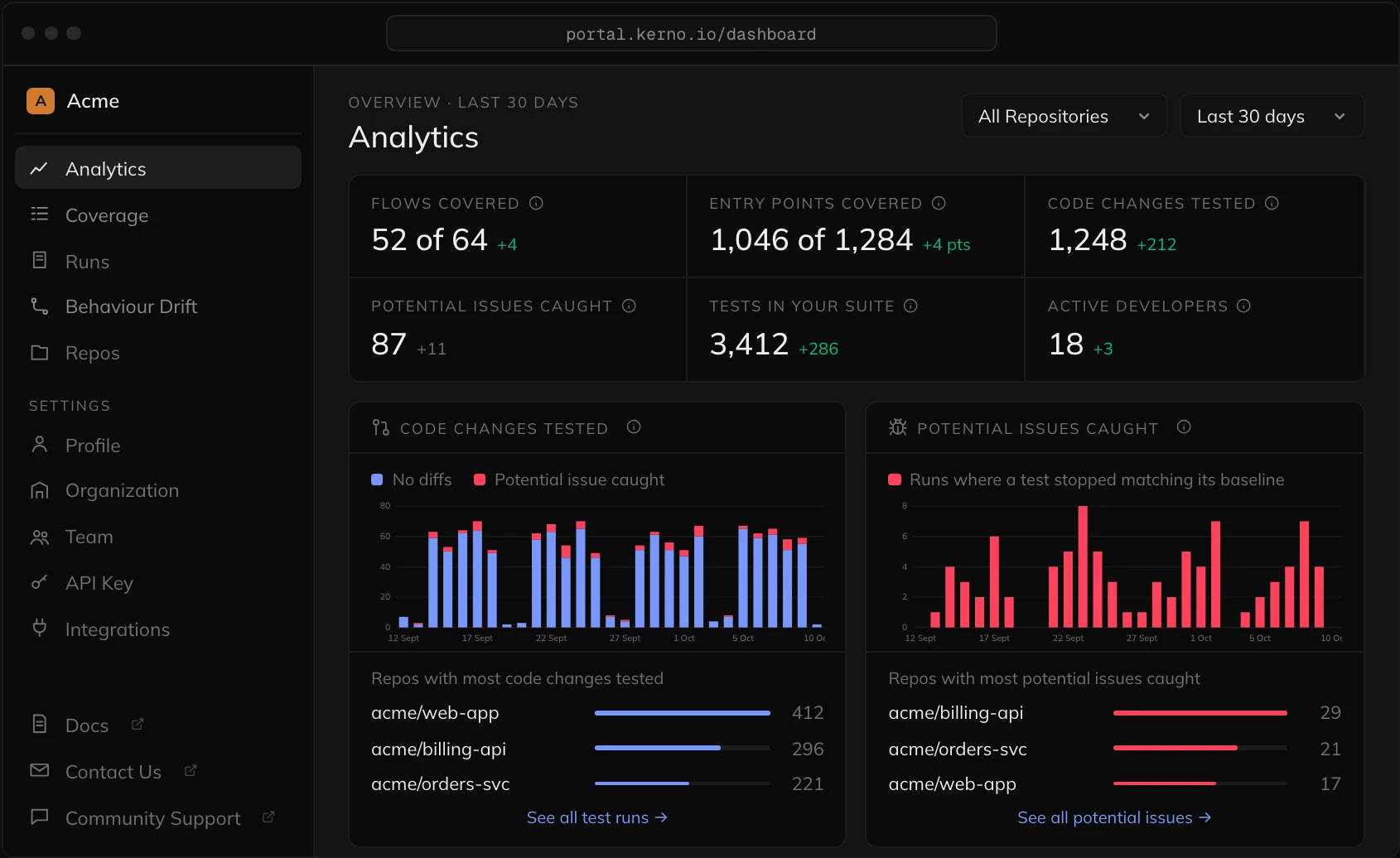The height and width of the screenshot is (858, 1400).
Task: Go to Coverage in the sidebar
Action: (158, 215)
